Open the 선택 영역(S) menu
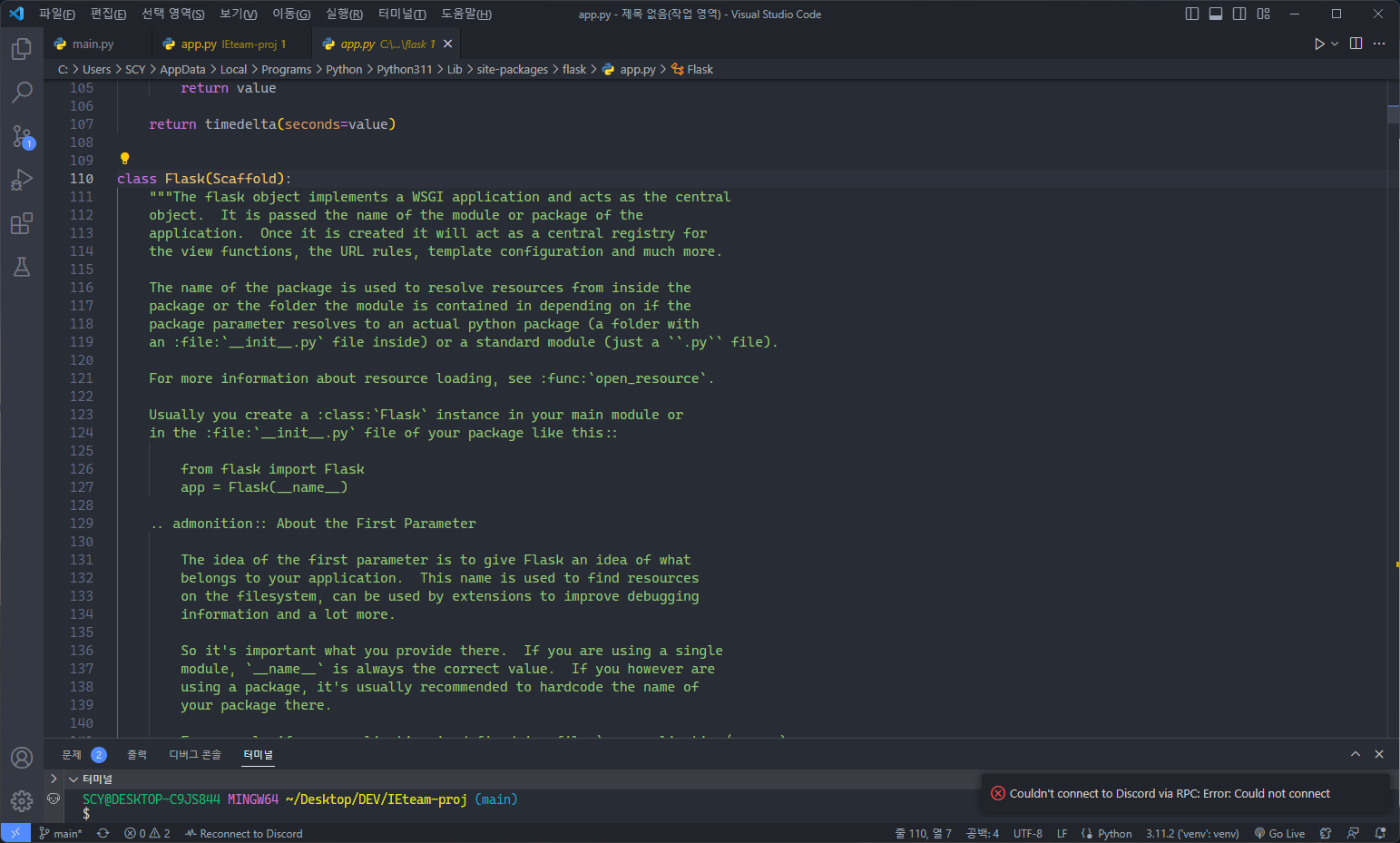This screenshot has height=843, width=1400. pyautogui.click(x=172, y=14)
